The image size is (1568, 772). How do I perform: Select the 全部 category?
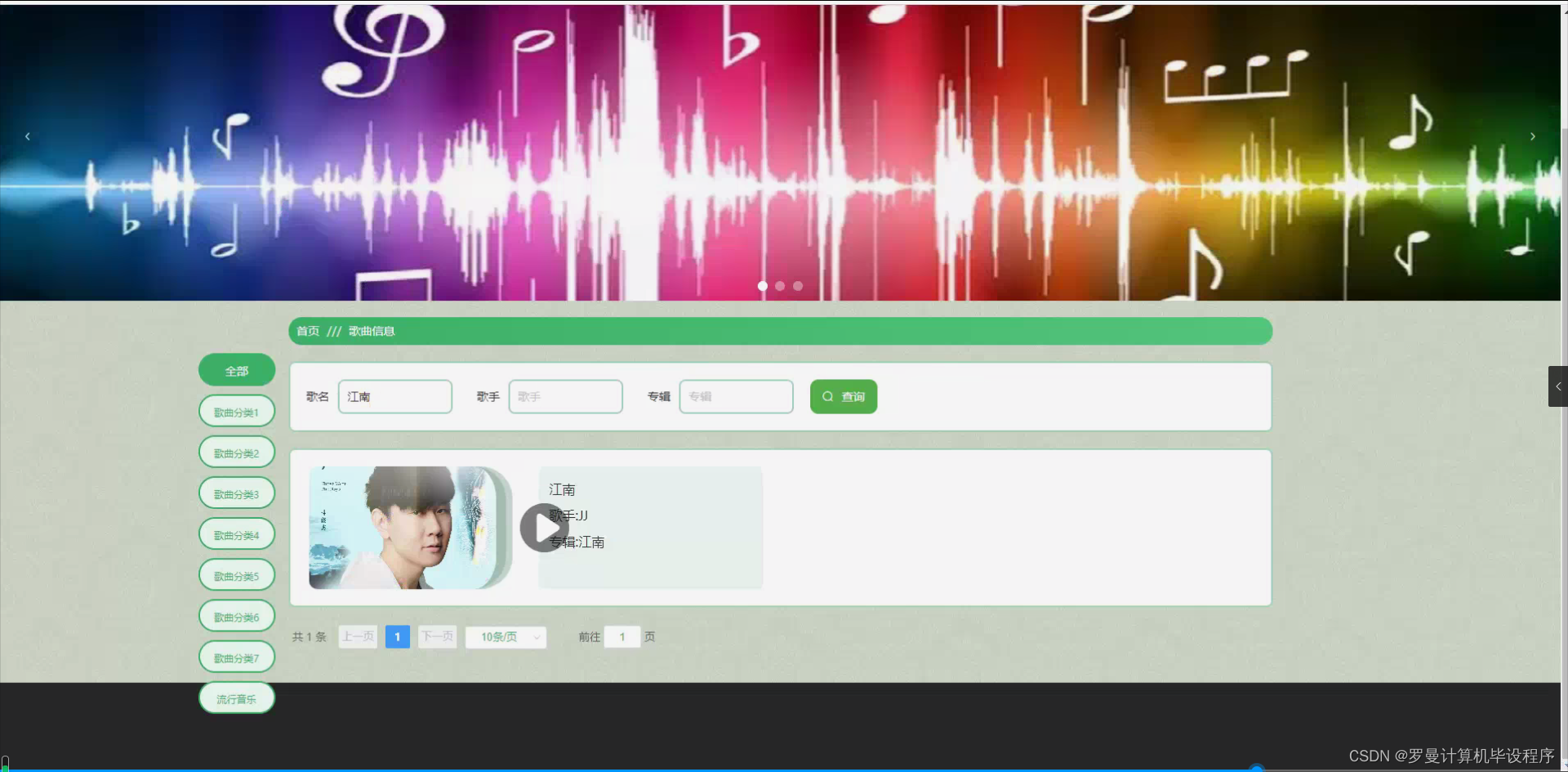point(237,370)
